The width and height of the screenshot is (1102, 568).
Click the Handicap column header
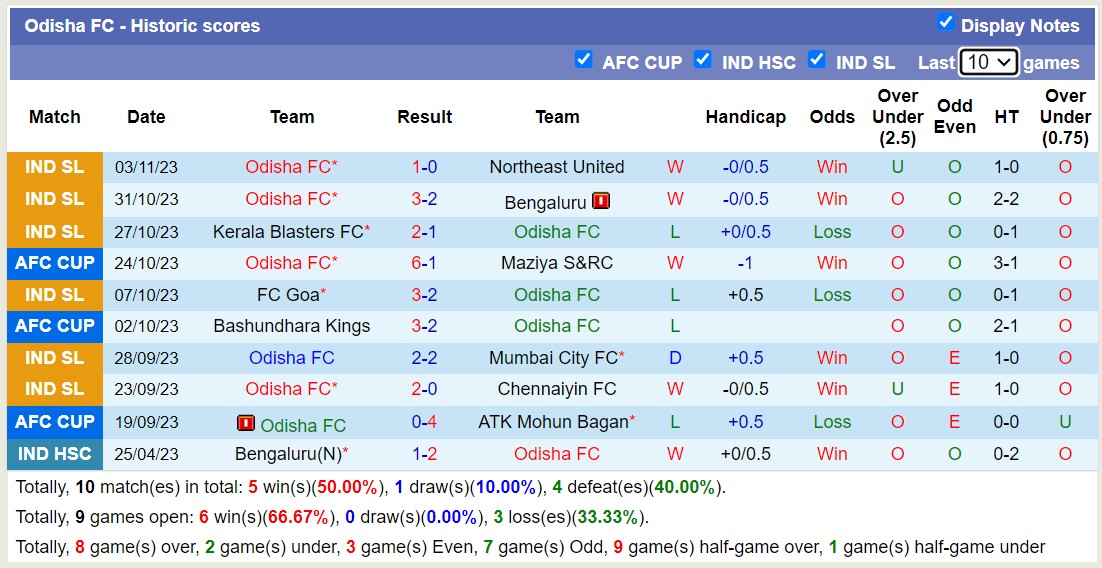pyautogui.click(x=745, y=117)
